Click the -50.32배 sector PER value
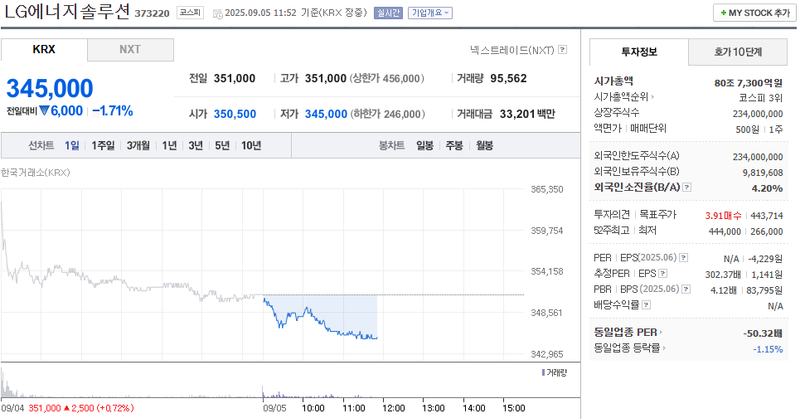 (763, 333)
